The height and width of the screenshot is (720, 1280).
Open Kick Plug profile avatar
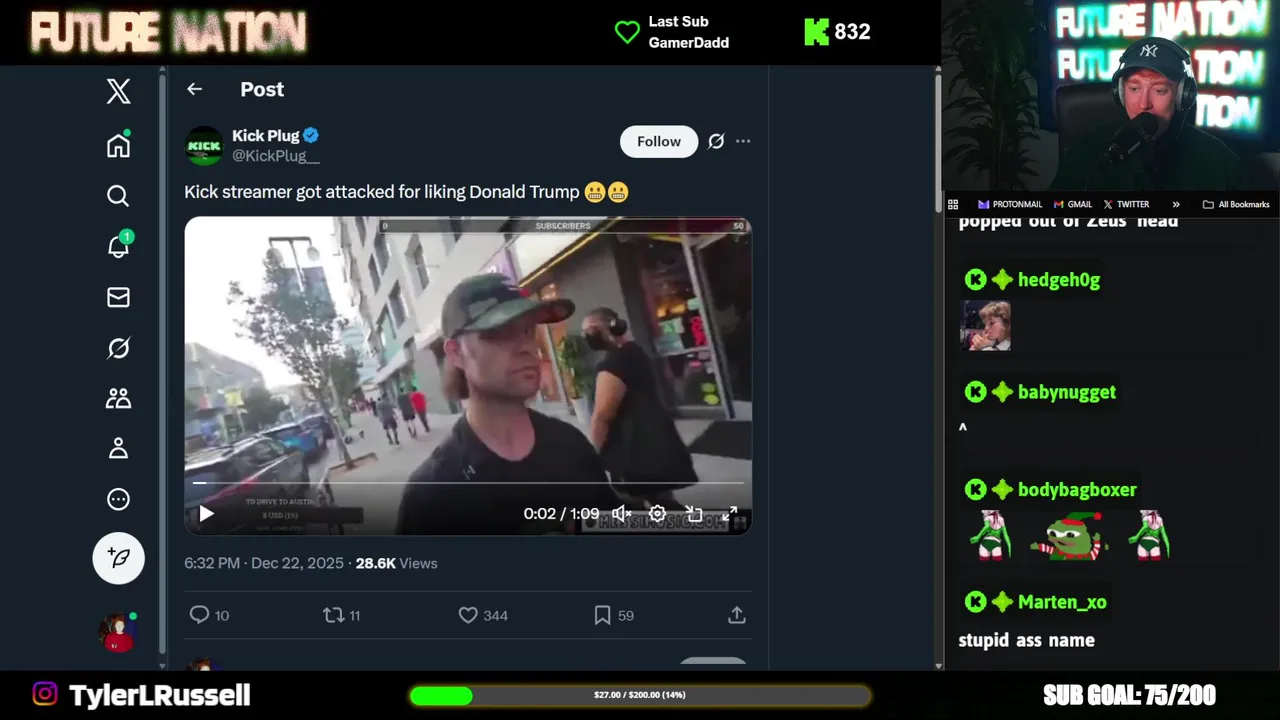click(x=204, y=145)
